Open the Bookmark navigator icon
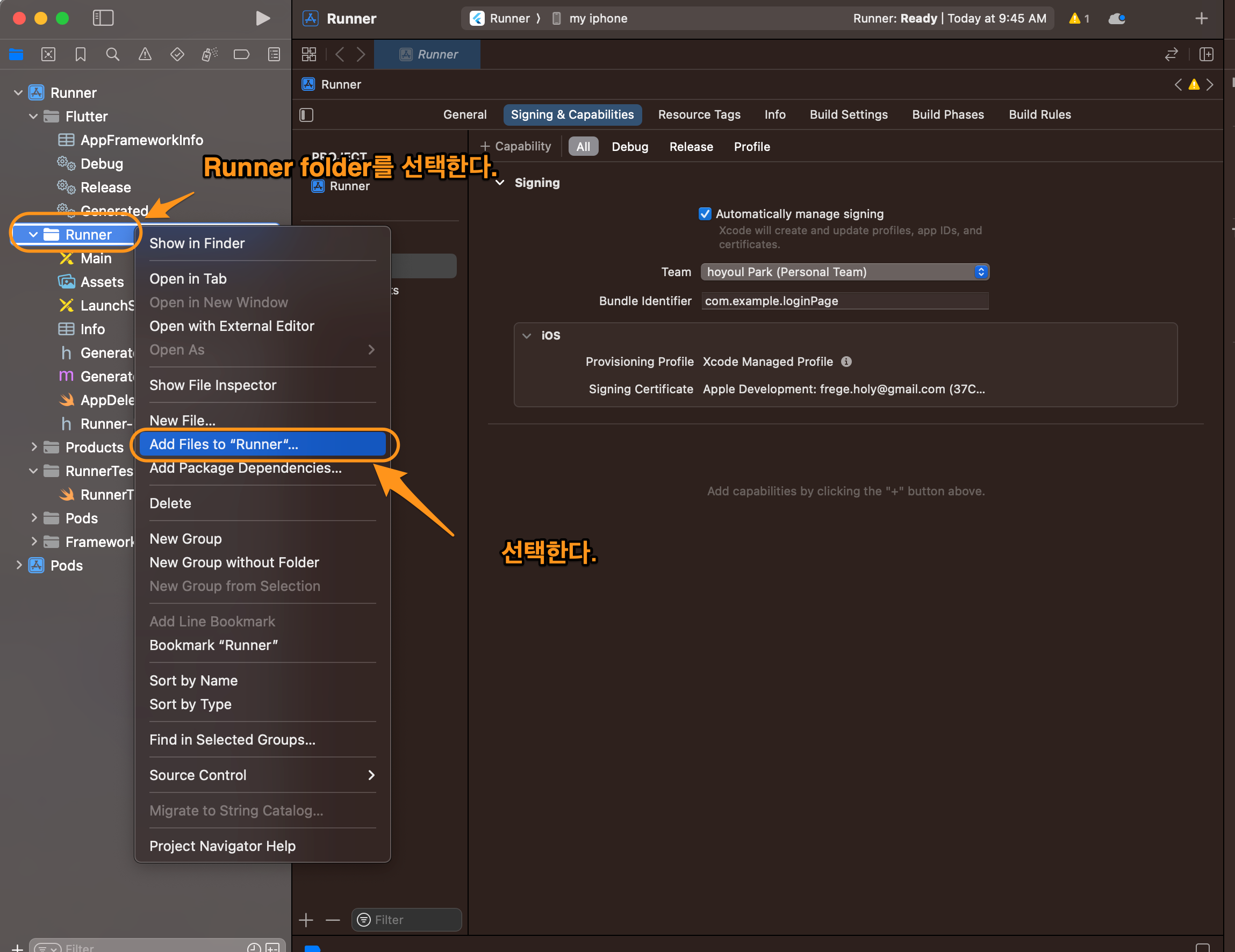 click(80, 54)
